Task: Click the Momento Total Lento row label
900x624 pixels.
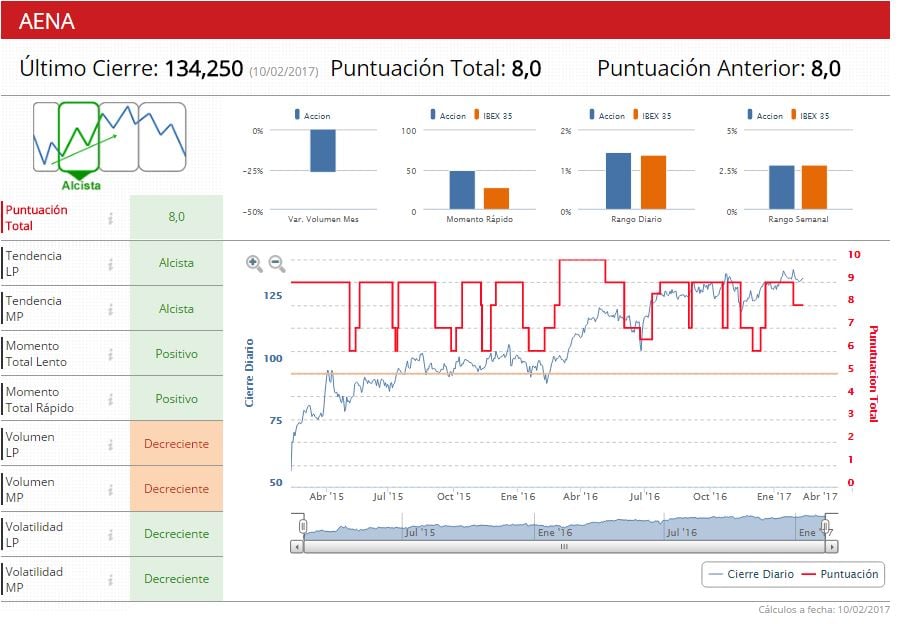Action: (x=36, y=354)
